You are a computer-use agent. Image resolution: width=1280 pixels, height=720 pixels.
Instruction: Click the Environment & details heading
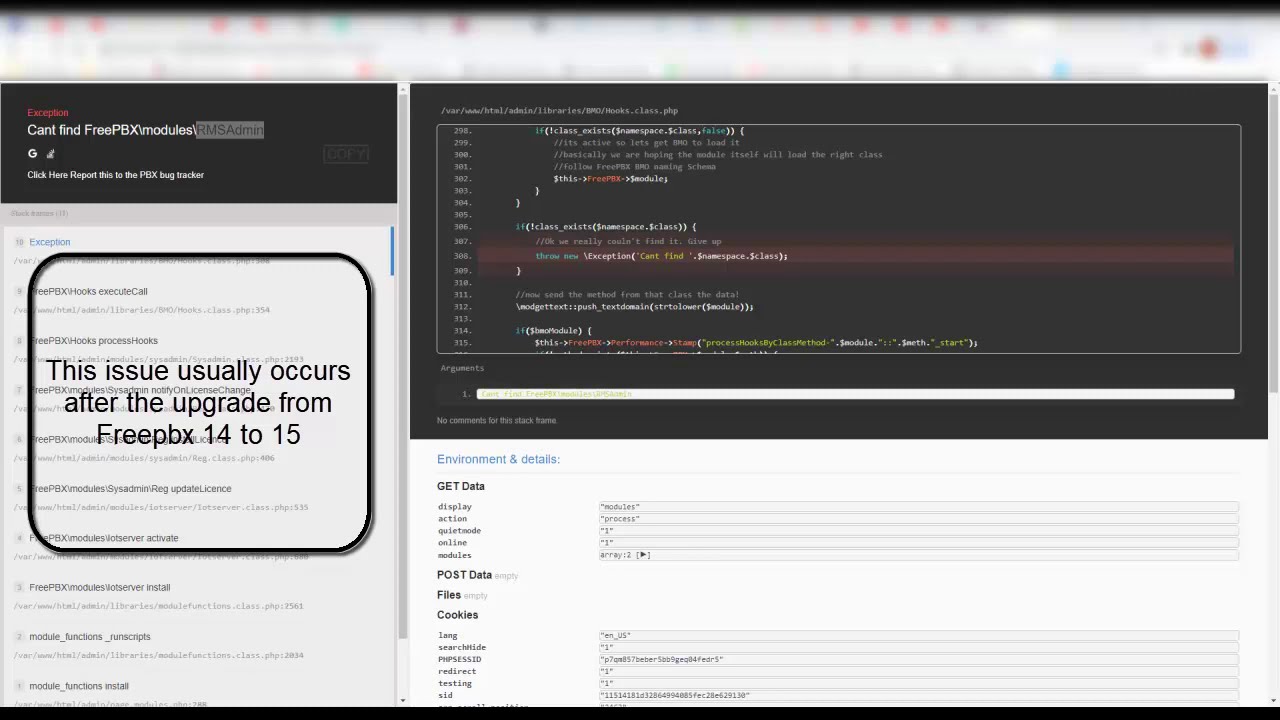point(498,460)
